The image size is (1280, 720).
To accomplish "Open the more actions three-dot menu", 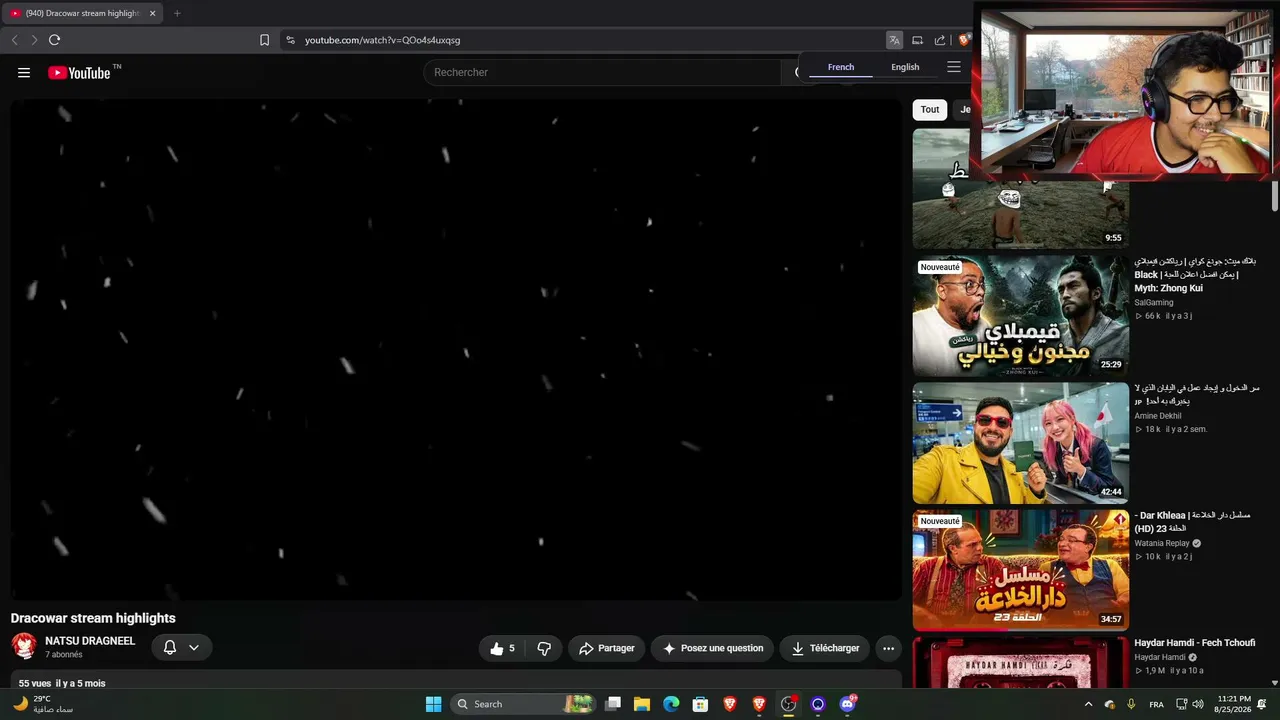I will pos(888,648).
